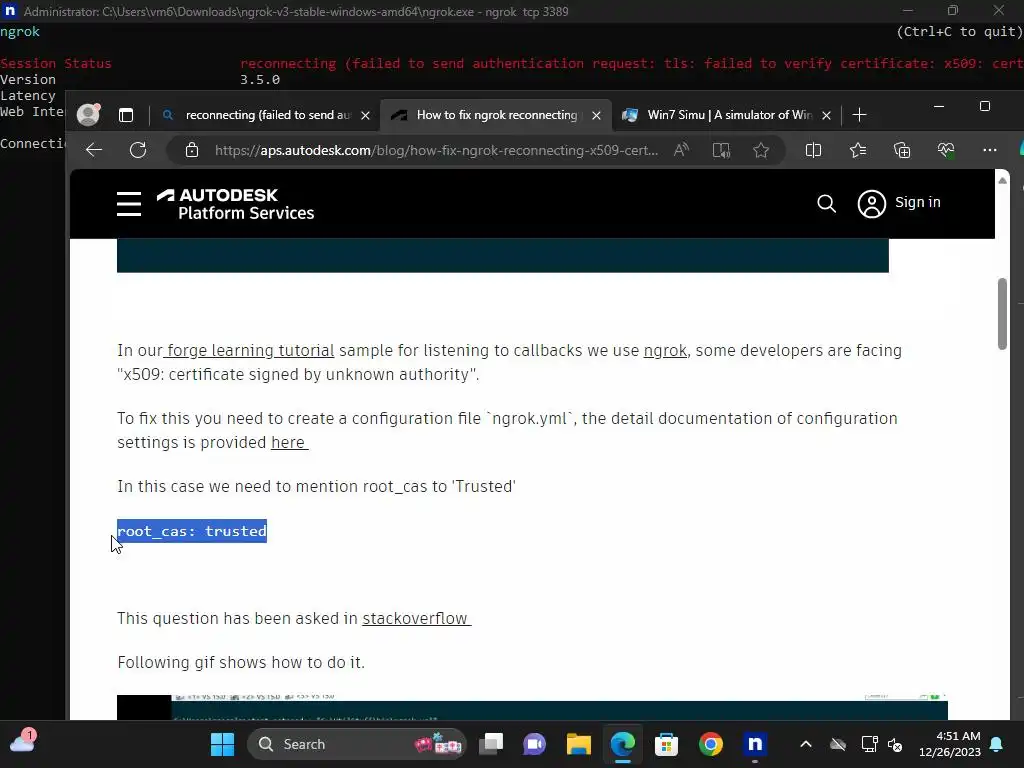
Task: Click the page vertical scrollbar thumb
Action: (x=1002, y=314)
